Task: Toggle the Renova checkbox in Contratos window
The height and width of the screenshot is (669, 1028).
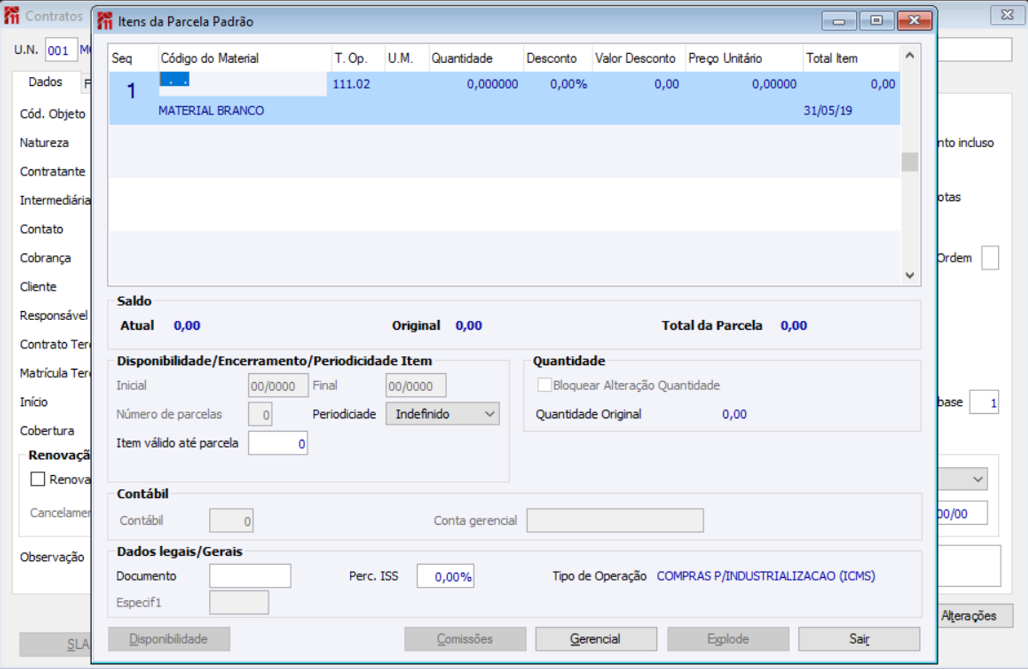Action: pyautogui.click(x=38, y=479)
